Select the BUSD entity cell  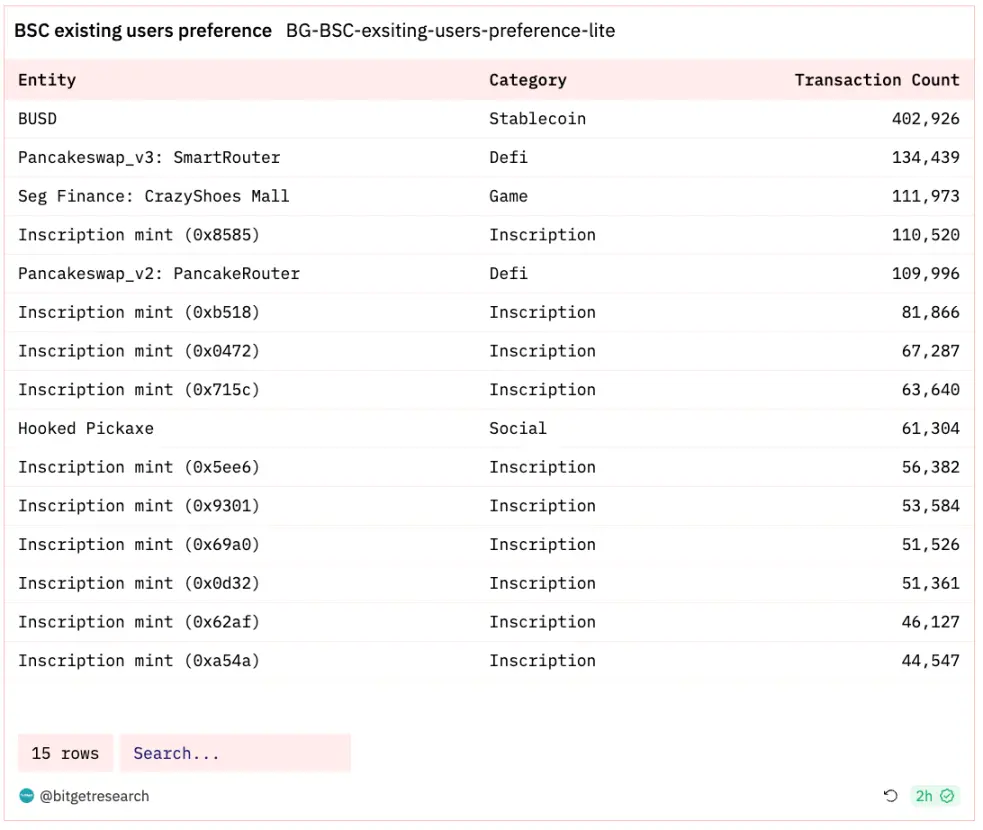coord(38,118)
